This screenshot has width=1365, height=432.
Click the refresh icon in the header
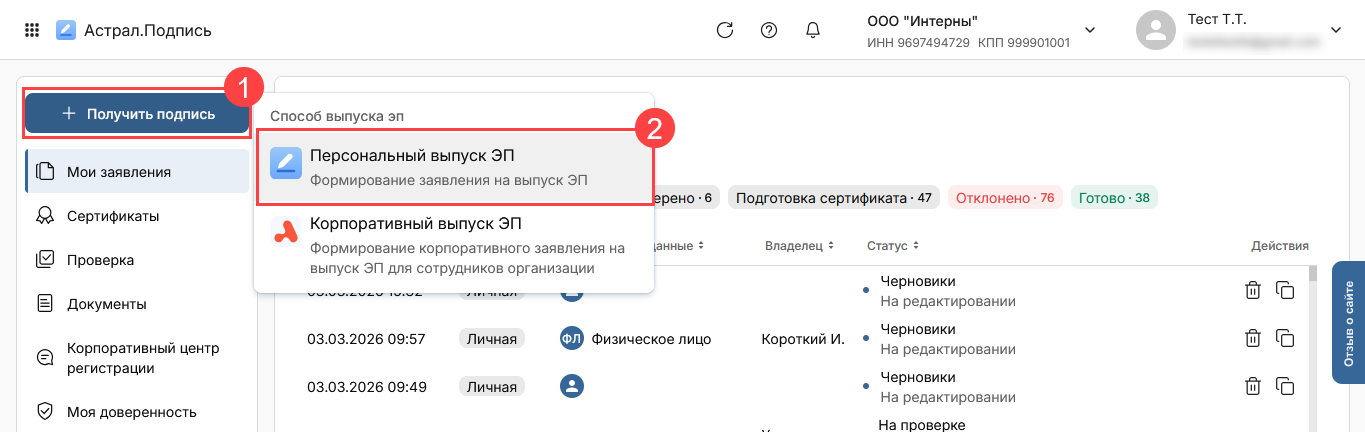(725, 30)
